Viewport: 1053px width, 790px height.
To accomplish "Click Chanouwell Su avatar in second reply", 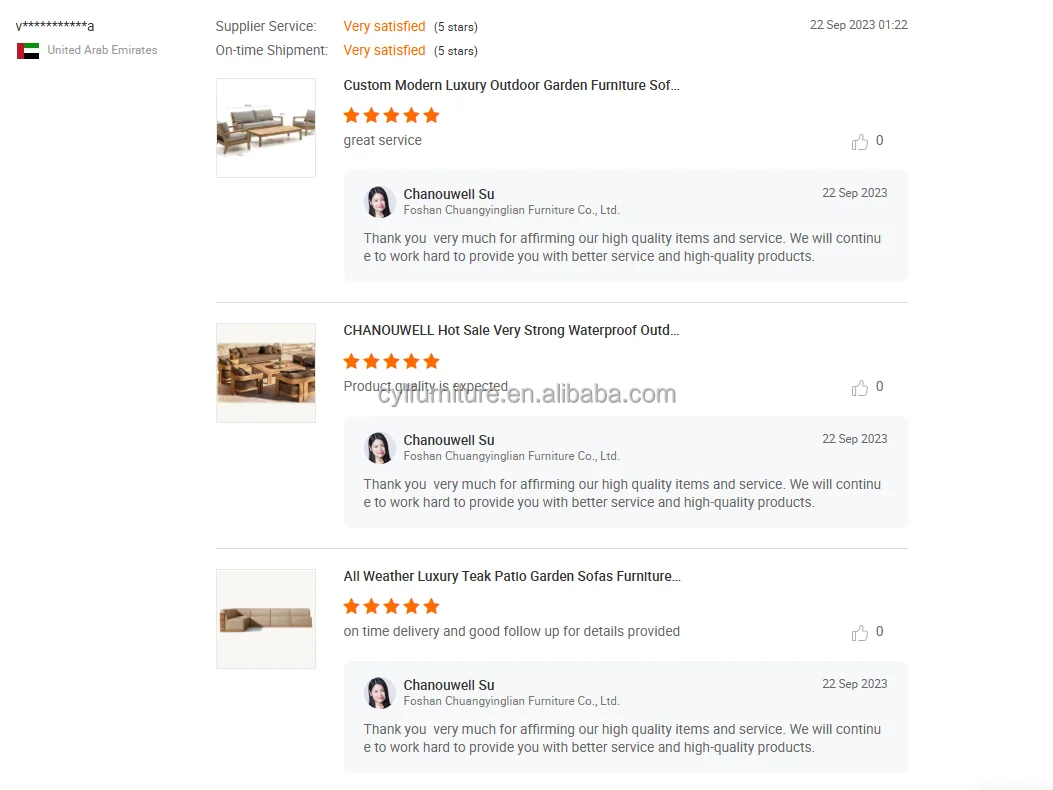I will pos(379,447).
